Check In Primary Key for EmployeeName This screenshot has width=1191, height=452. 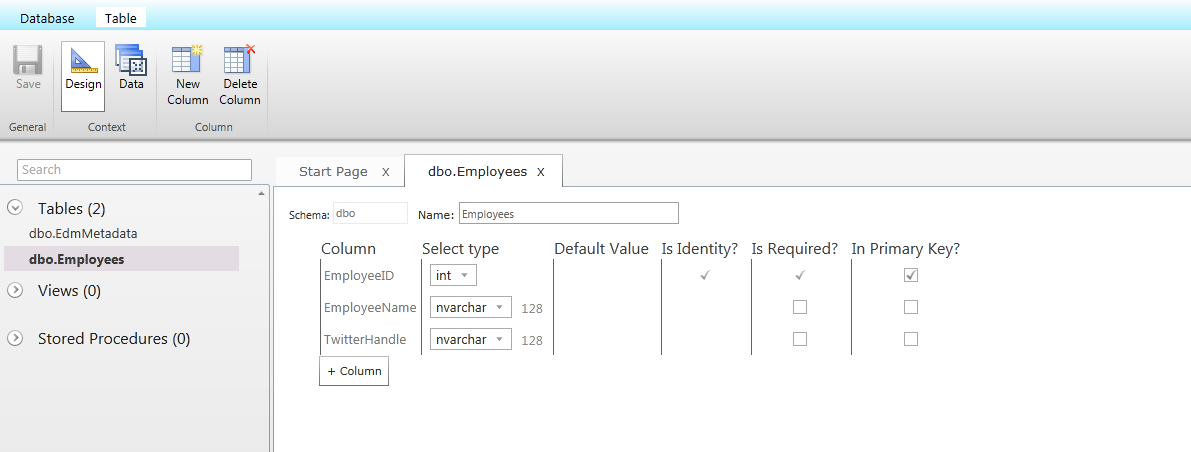(911, 307)
